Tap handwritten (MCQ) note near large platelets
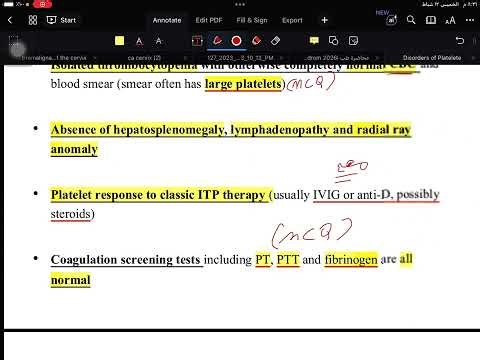Viewport: 480px width, 360px height. click(x=310, y=82)
